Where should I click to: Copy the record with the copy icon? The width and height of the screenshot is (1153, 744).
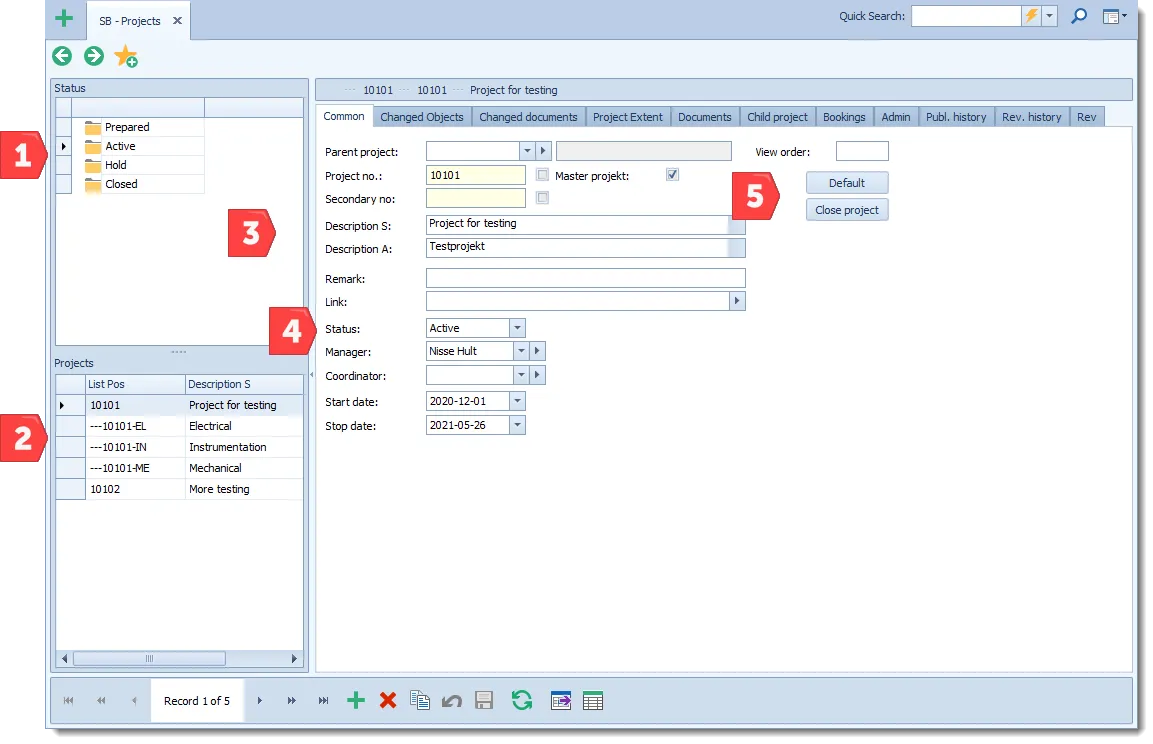420,701
